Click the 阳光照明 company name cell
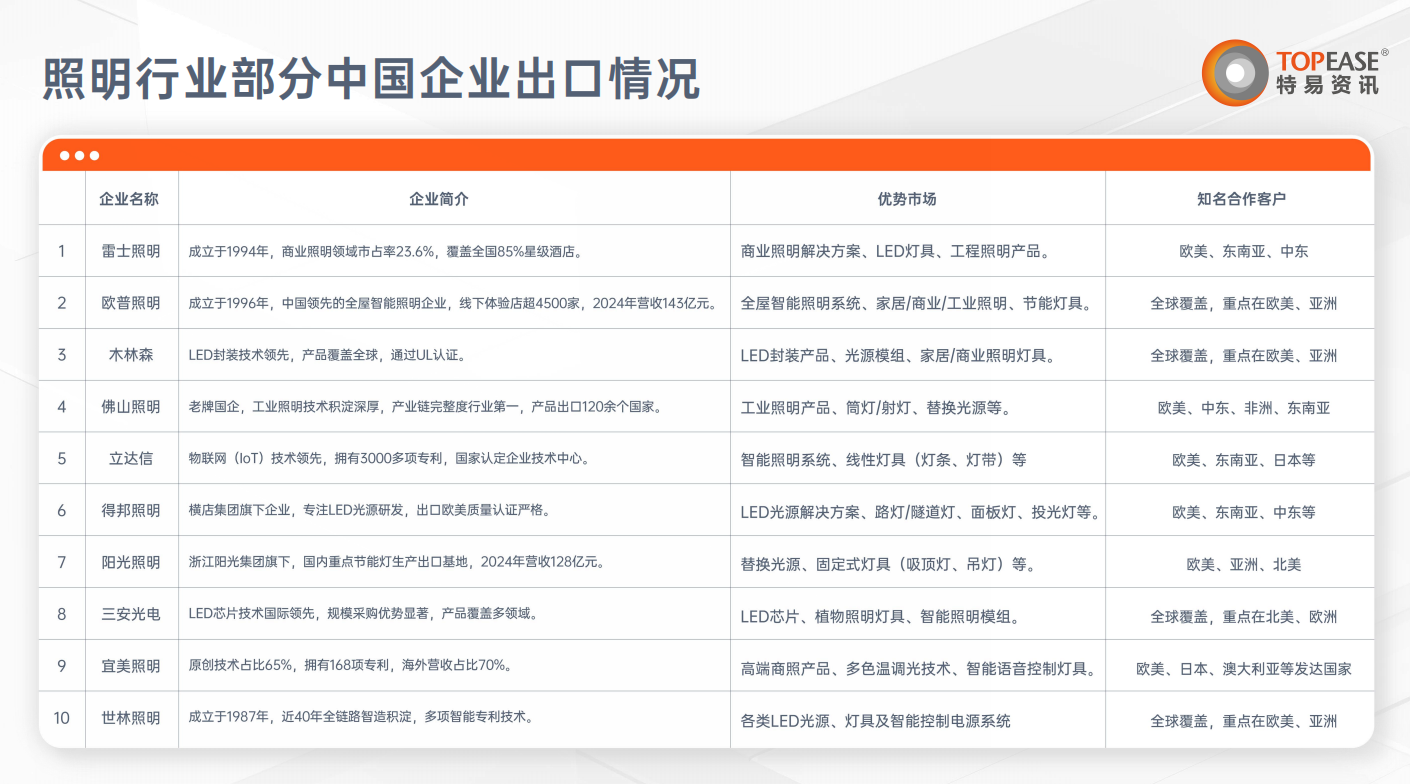Image resolution: width=1410 pixels, height=784 pixels. point(131,563)
